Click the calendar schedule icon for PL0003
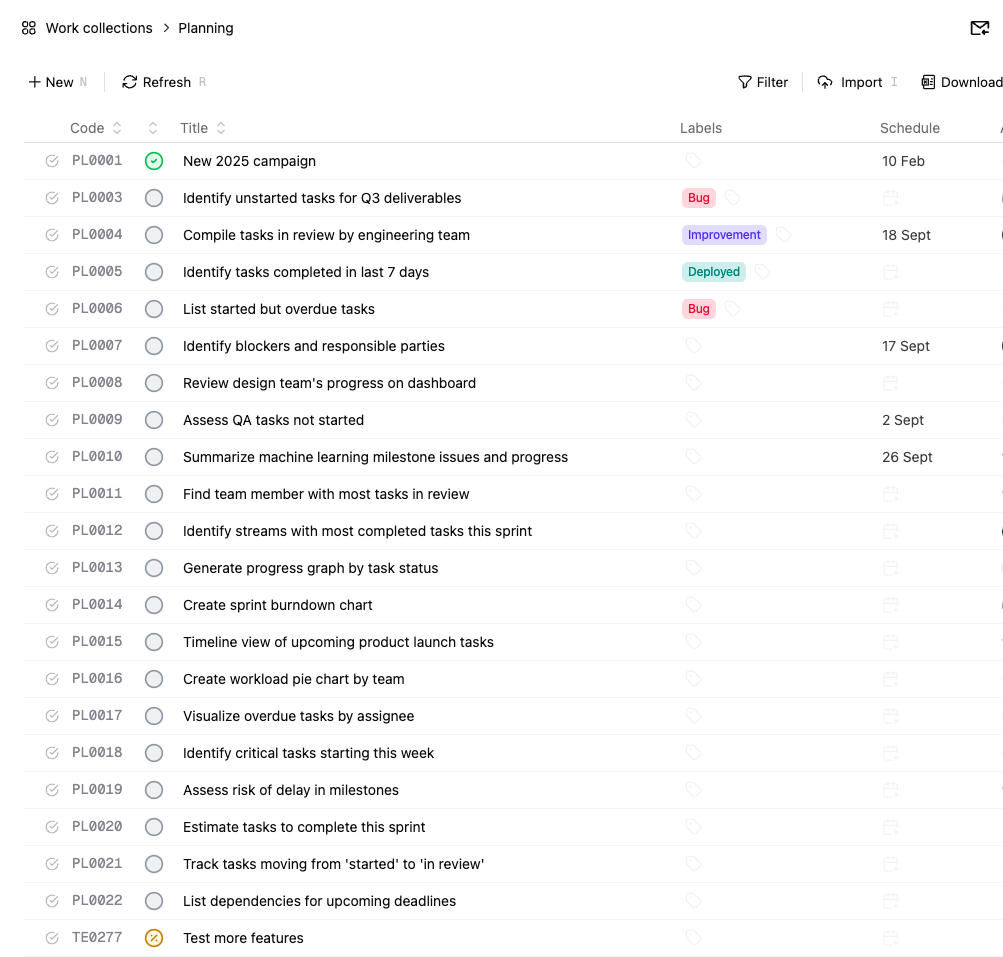The image size is (1003, 957). pyautogui.click(x=890, y=198)
